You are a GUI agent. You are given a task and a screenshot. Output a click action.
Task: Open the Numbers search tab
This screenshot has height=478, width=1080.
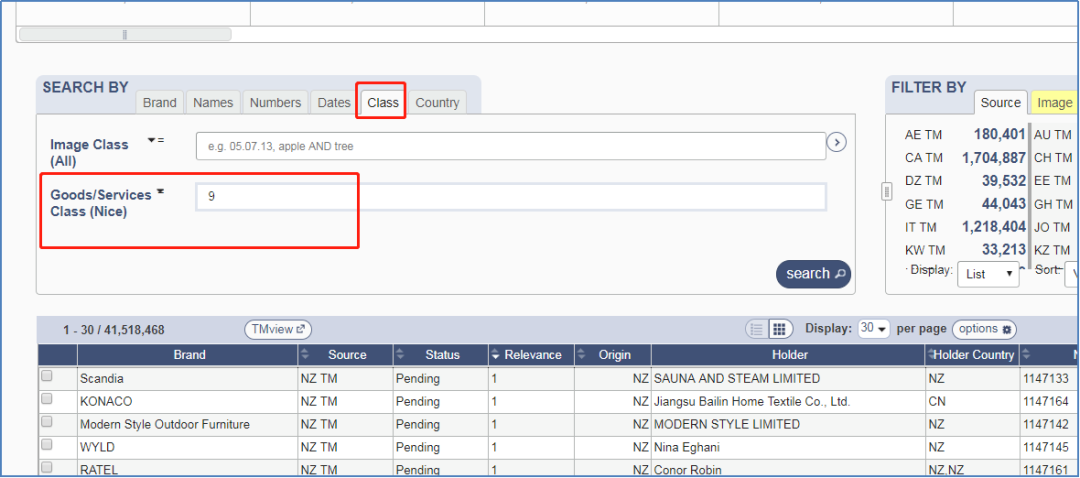[276, 103]
